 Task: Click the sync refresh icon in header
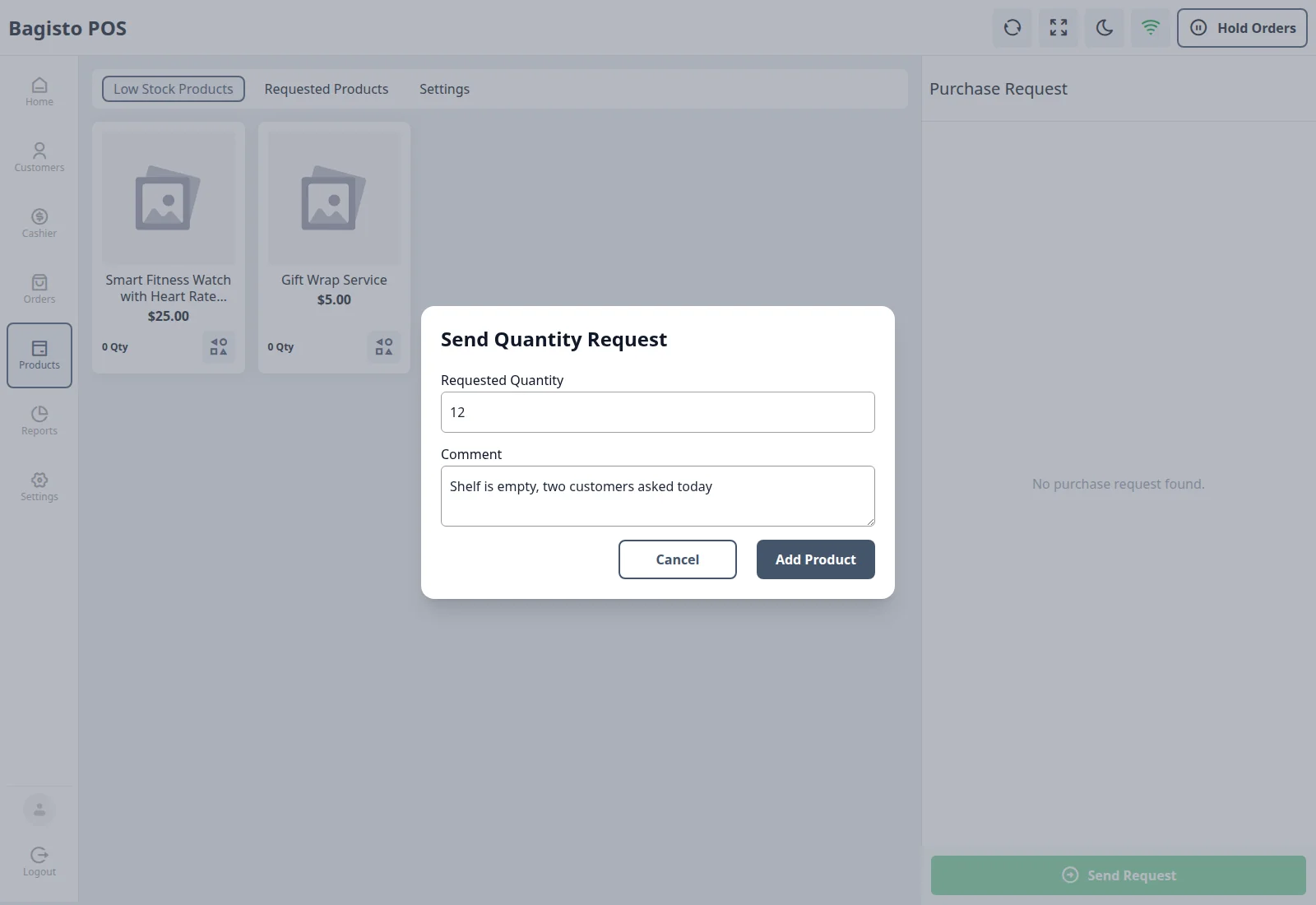pos(1012,28)
